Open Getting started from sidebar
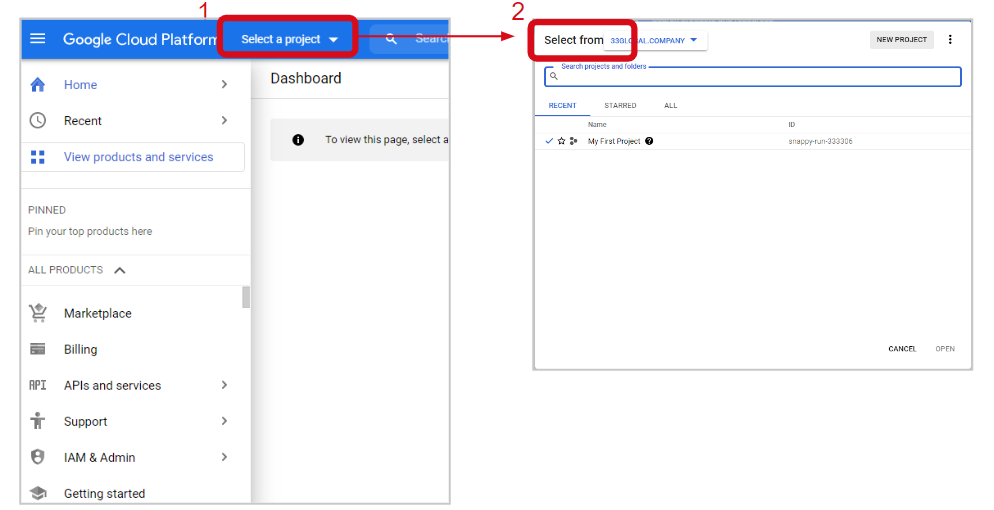Viewport: 994px width, 510px height. [x=105, y=494]
